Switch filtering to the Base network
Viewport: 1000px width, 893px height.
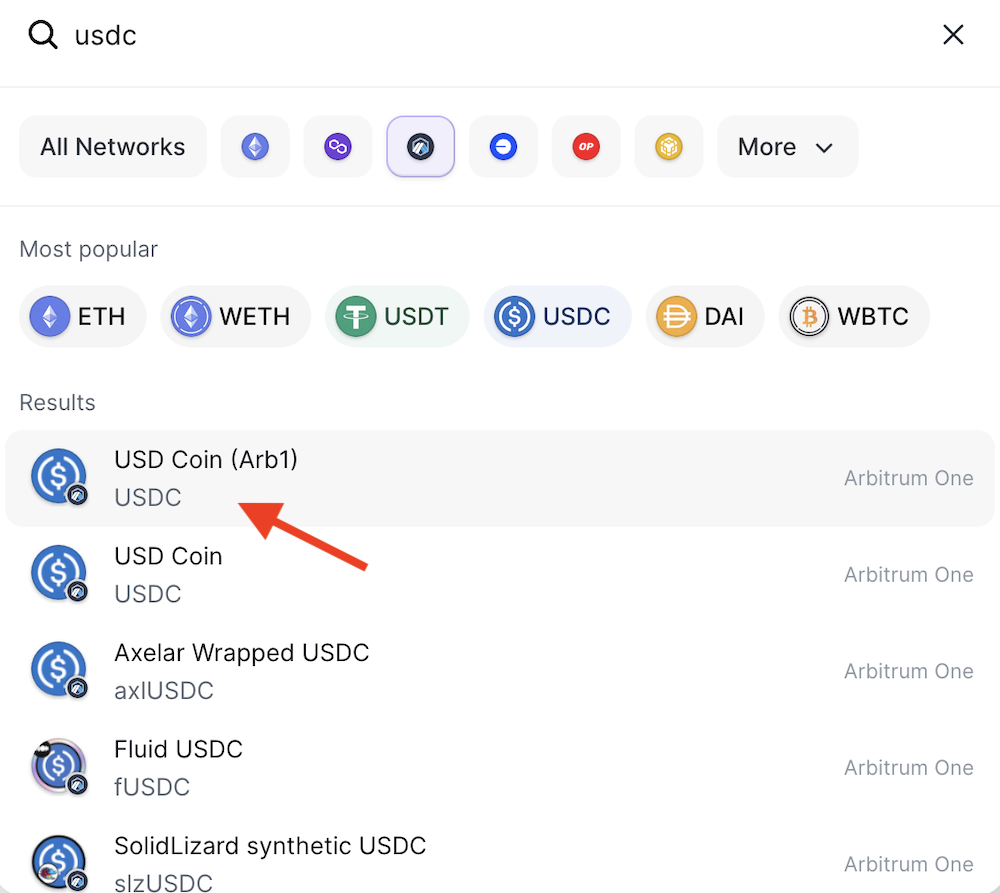pos(503,146)
